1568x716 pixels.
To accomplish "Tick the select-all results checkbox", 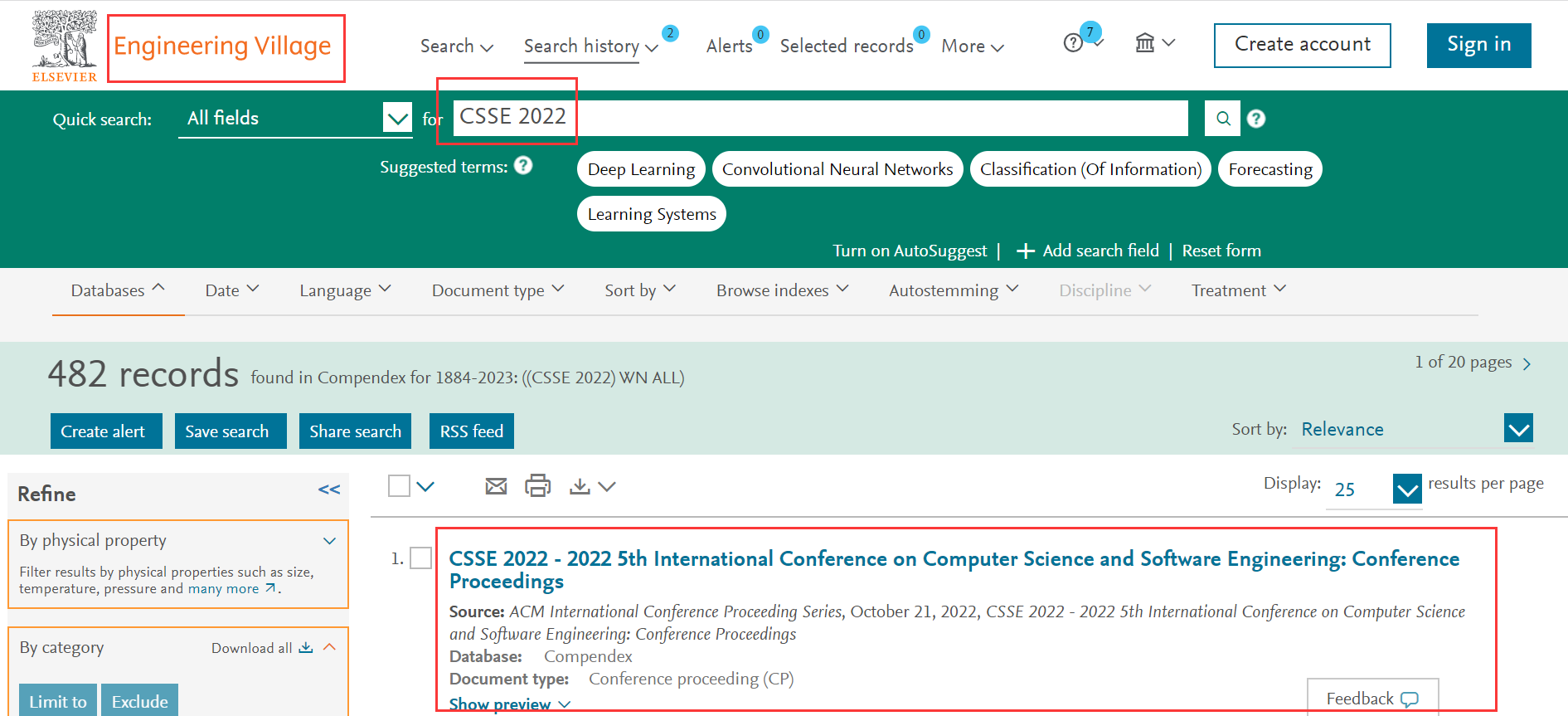I will [x=400, y=485].
